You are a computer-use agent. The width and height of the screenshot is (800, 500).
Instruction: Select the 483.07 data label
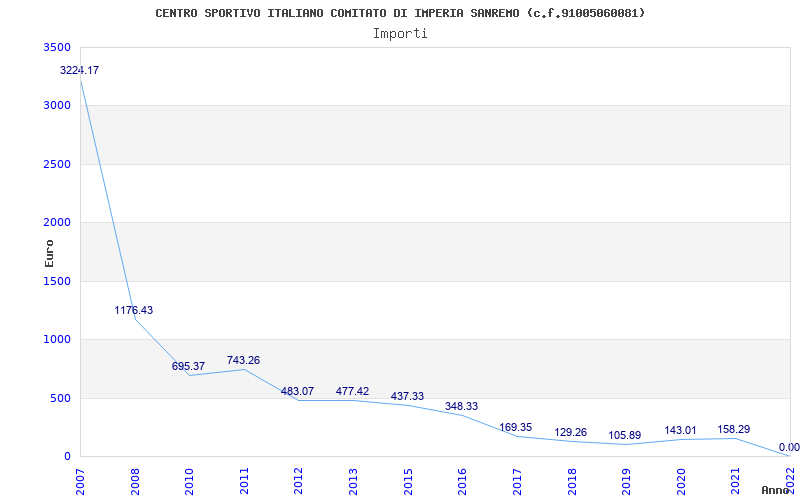297,391
